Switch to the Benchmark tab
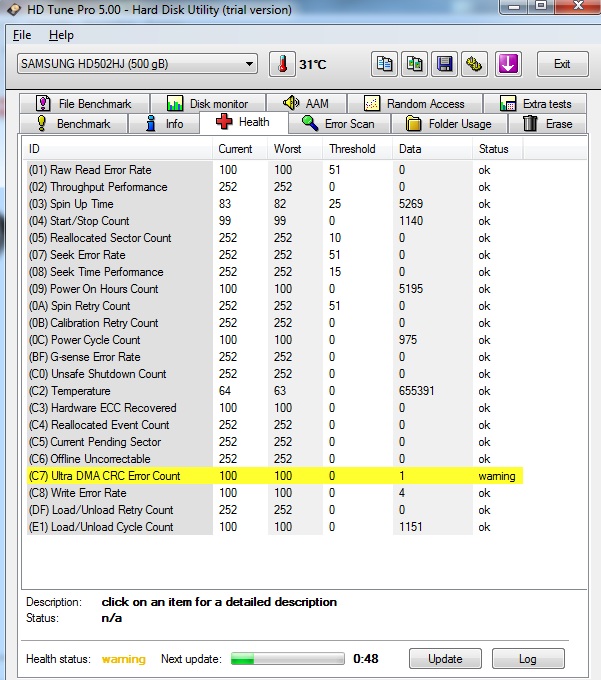The image size is (601, 680). coord(74,124)
